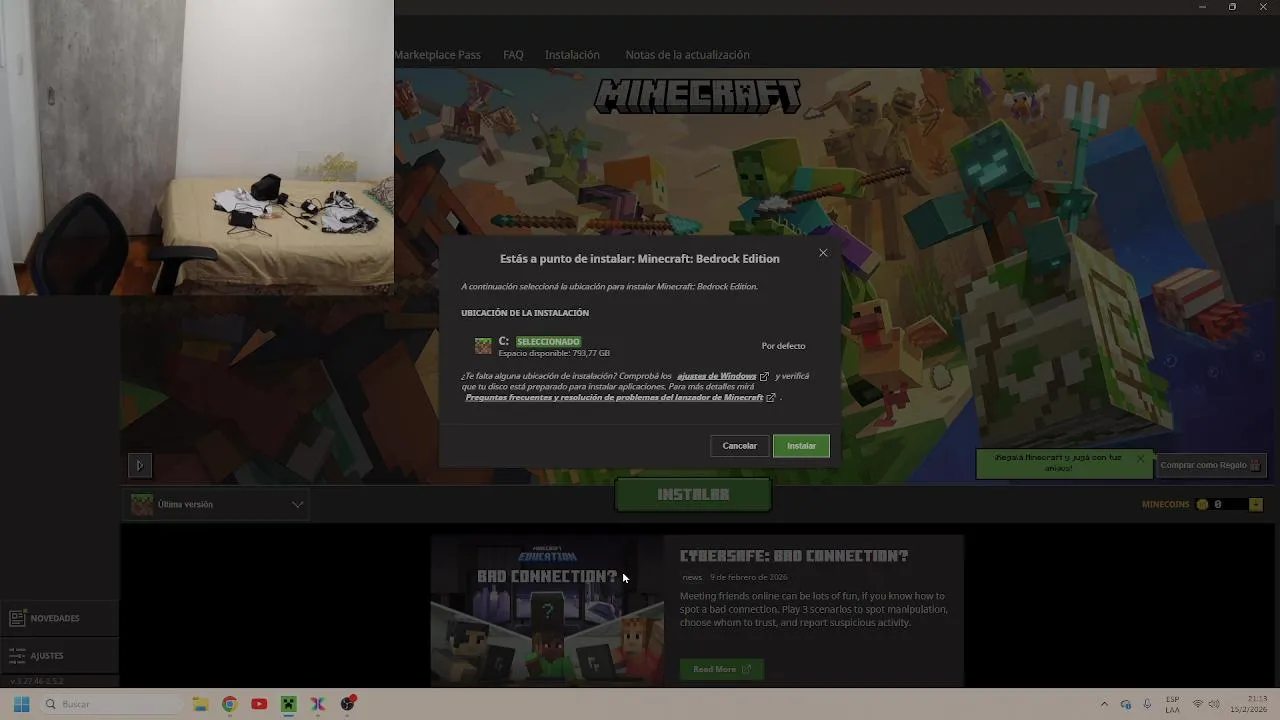Image resolution: width=1280 pixels, height=720 pixels.
Task: Click the Read More button
Action: coord(721,669)
